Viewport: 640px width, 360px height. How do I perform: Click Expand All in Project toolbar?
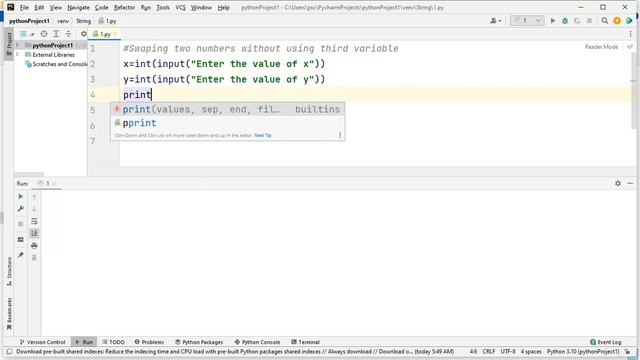click(56, 34)
